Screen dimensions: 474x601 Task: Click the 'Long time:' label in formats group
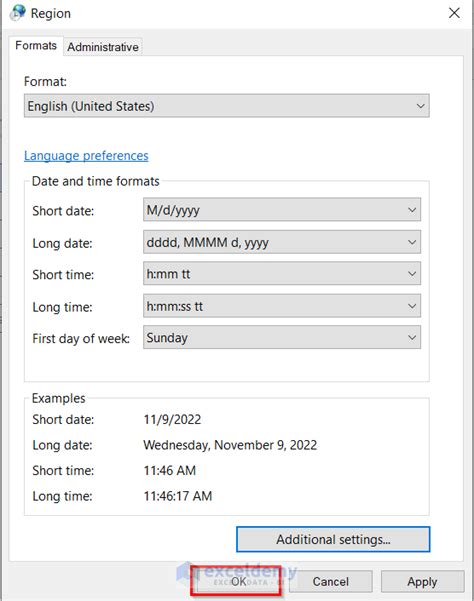(x=62, y=307)
